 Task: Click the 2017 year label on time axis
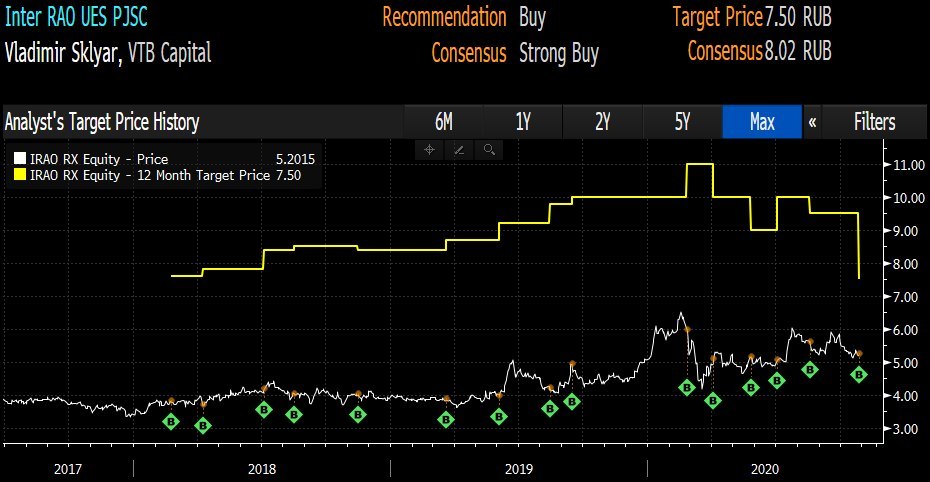click(68, 469)
